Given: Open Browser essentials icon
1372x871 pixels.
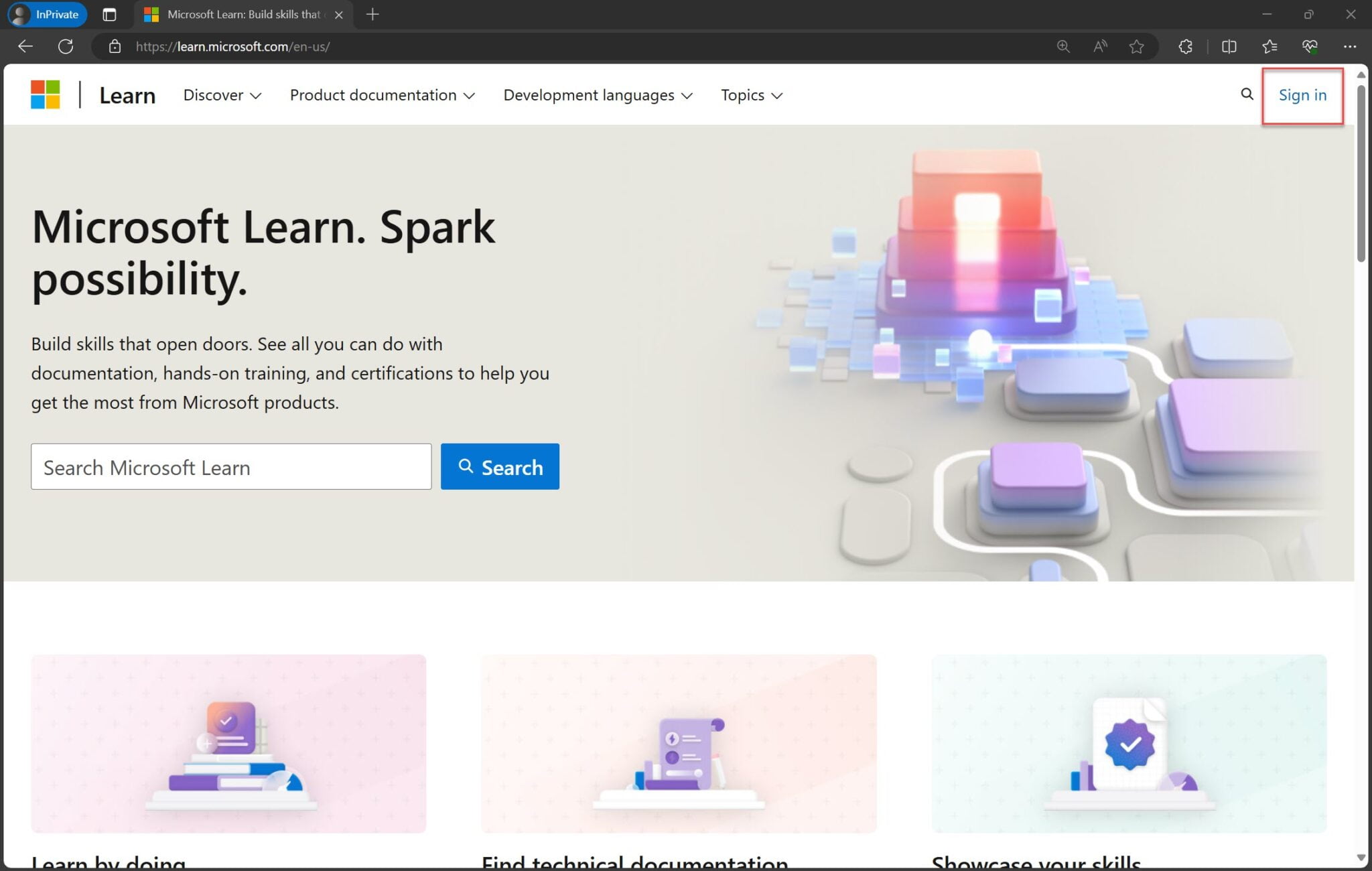Looking at the screenshot, I should click(1309, 46).
